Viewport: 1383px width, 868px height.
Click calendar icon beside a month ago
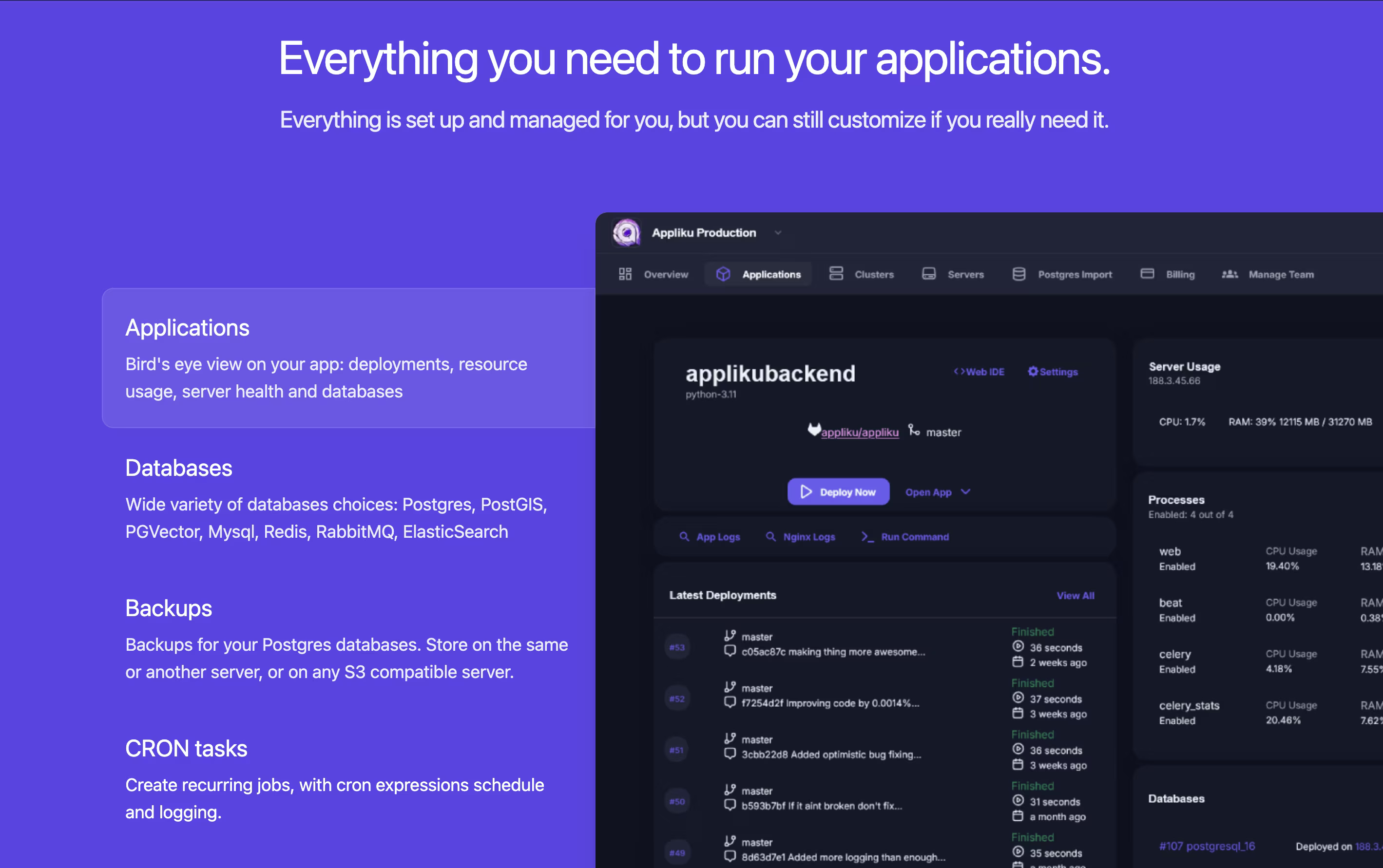[x=1018, y=816]
